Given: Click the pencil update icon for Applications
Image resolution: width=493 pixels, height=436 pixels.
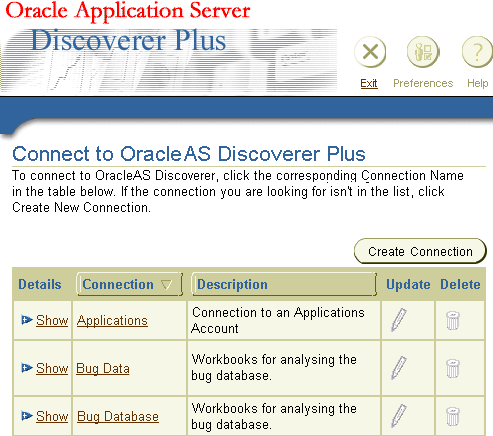Looking at the screenshot, I should coord(399,320).
